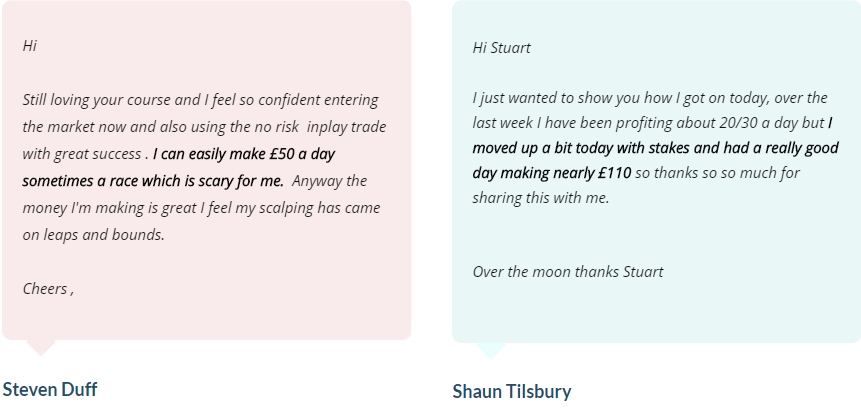Click 'on leaps and bounds.' text
861x411 pixels.
point(93,235)
